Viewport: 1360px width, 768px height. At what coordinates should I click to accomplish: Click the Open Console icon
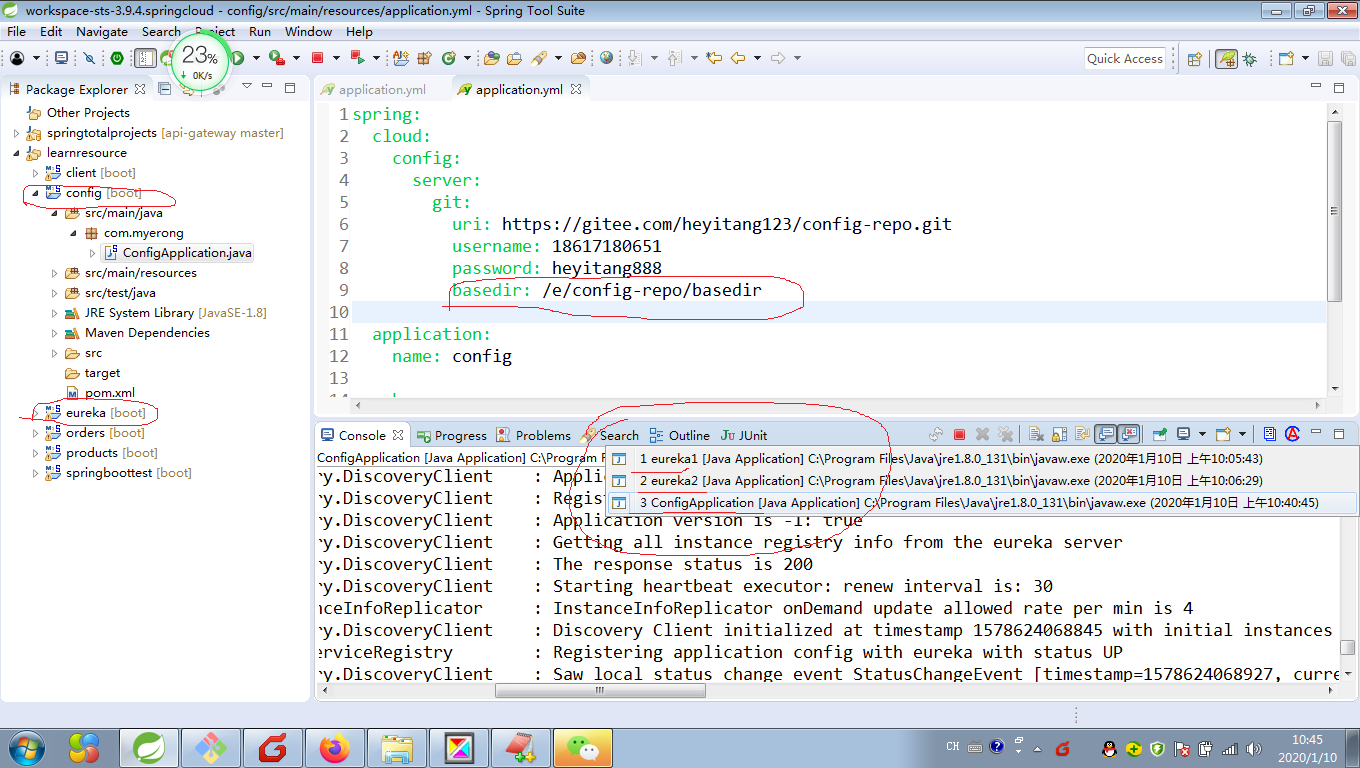click(x=1223, y=435)
